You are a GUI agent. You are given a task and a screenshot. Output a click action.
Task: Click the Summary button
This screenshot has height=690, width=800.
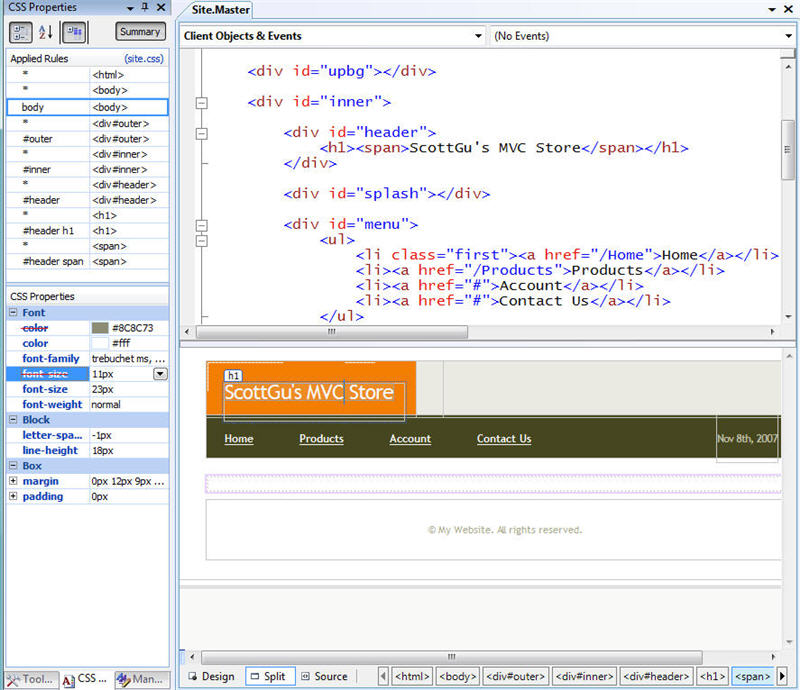click(x=140, y=32)
